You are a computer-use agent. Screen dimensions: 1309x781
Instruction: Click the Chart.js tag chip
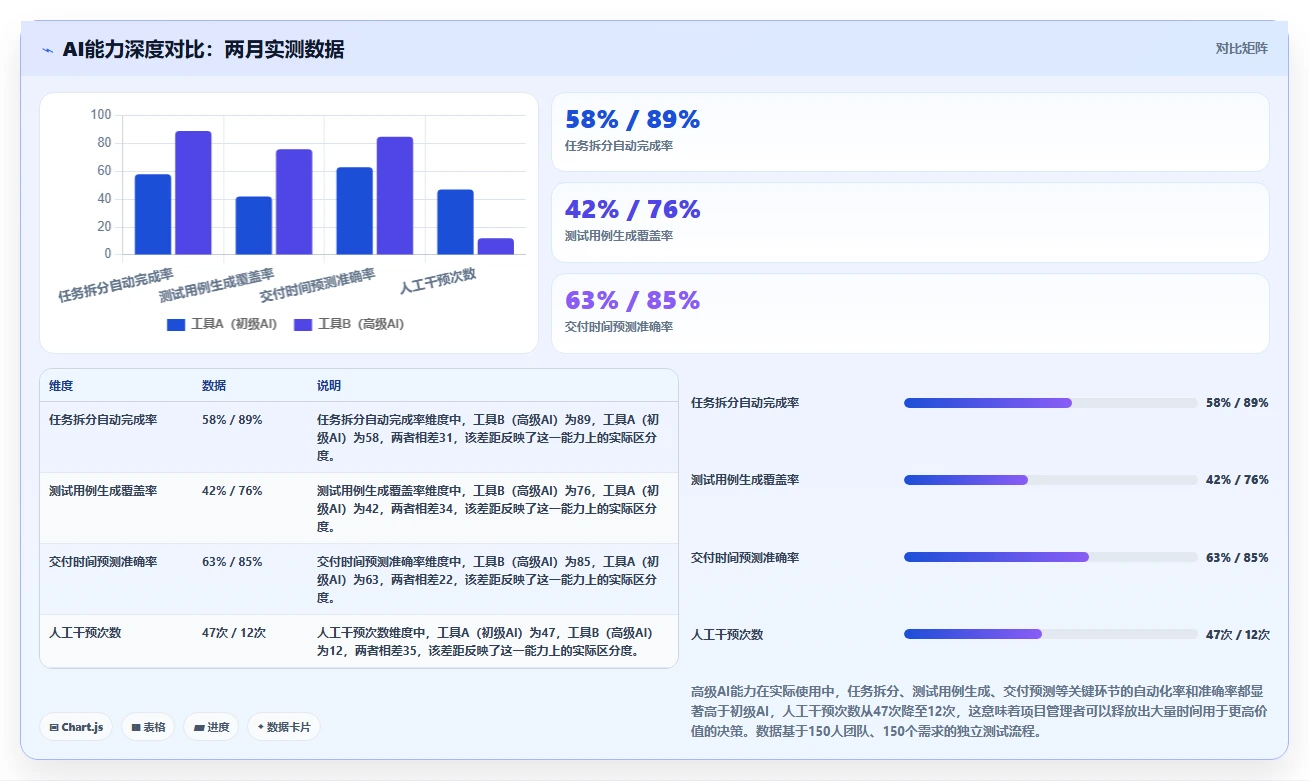[x=76, y=727]
